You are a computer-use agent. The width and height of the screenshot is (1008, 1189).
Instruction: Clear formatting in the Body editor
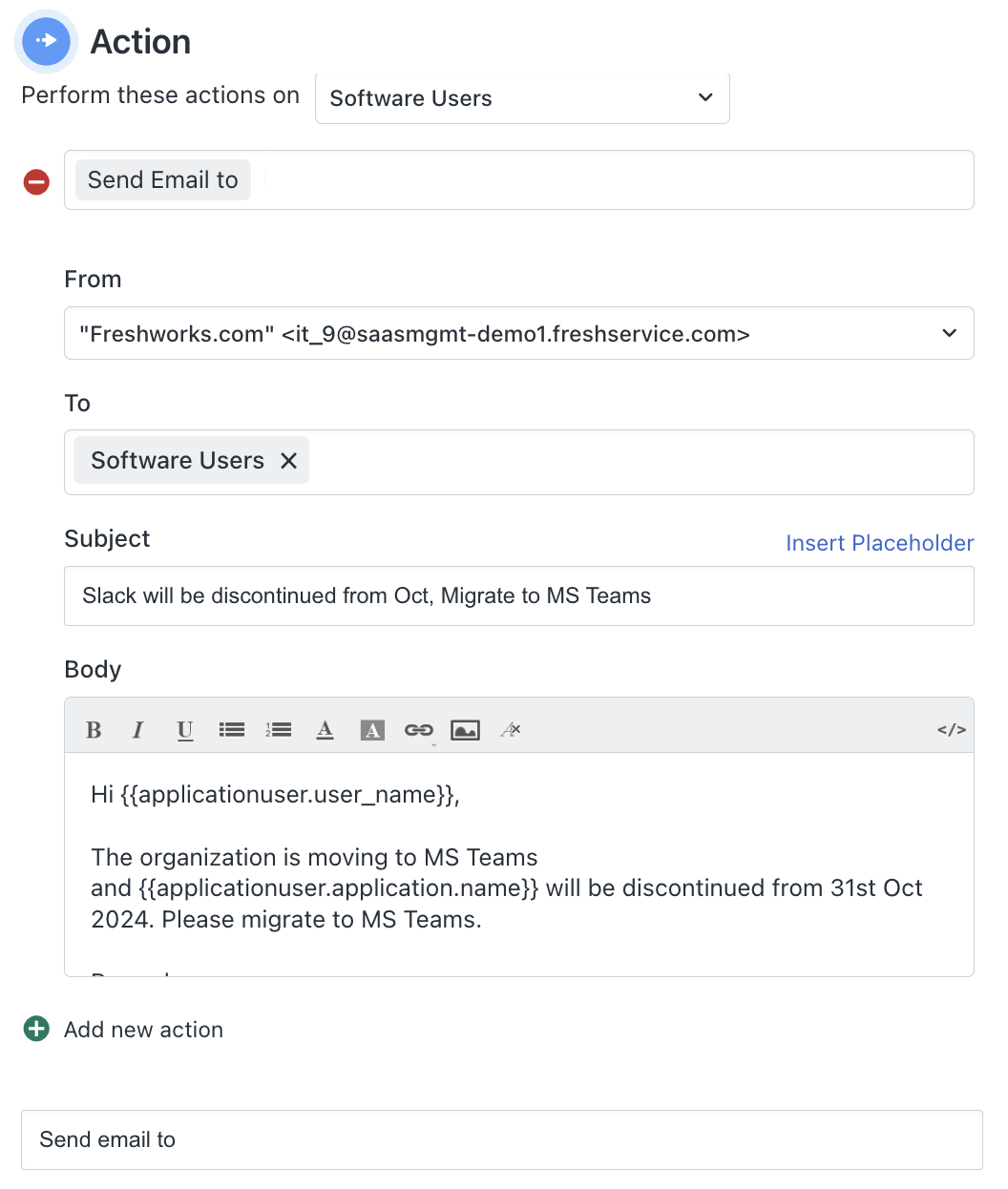511,730
